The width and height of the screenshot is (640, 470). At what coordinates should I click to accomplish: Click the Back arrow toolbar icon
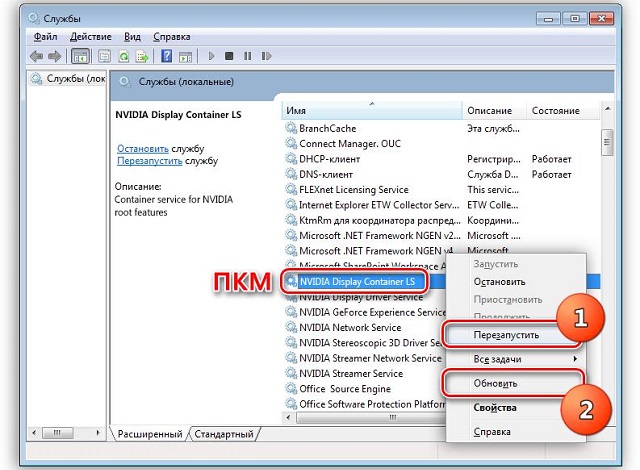(x=37, y=56)
